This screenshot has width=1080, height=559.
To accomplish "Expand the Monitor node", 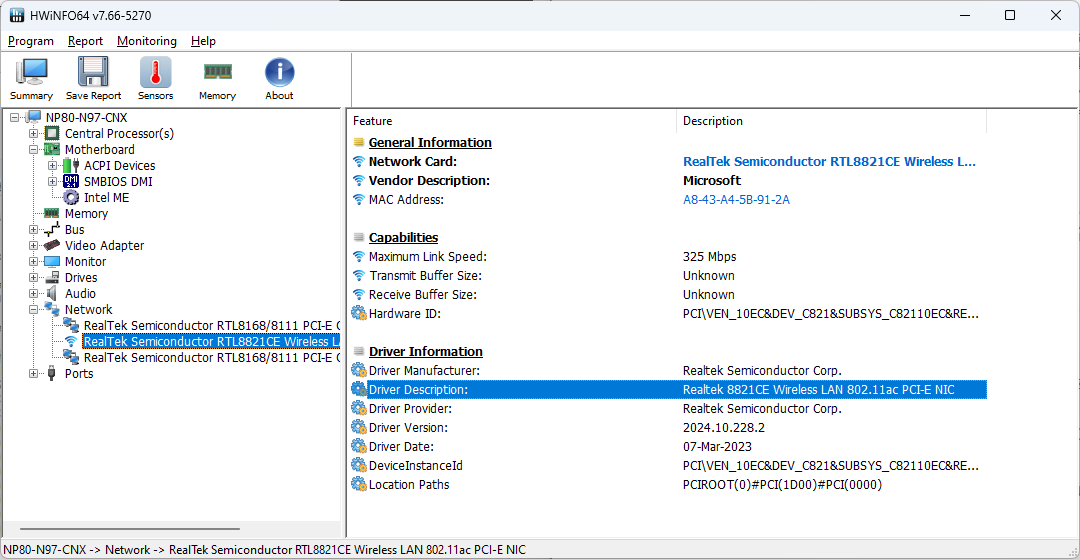I will [34, 262].
